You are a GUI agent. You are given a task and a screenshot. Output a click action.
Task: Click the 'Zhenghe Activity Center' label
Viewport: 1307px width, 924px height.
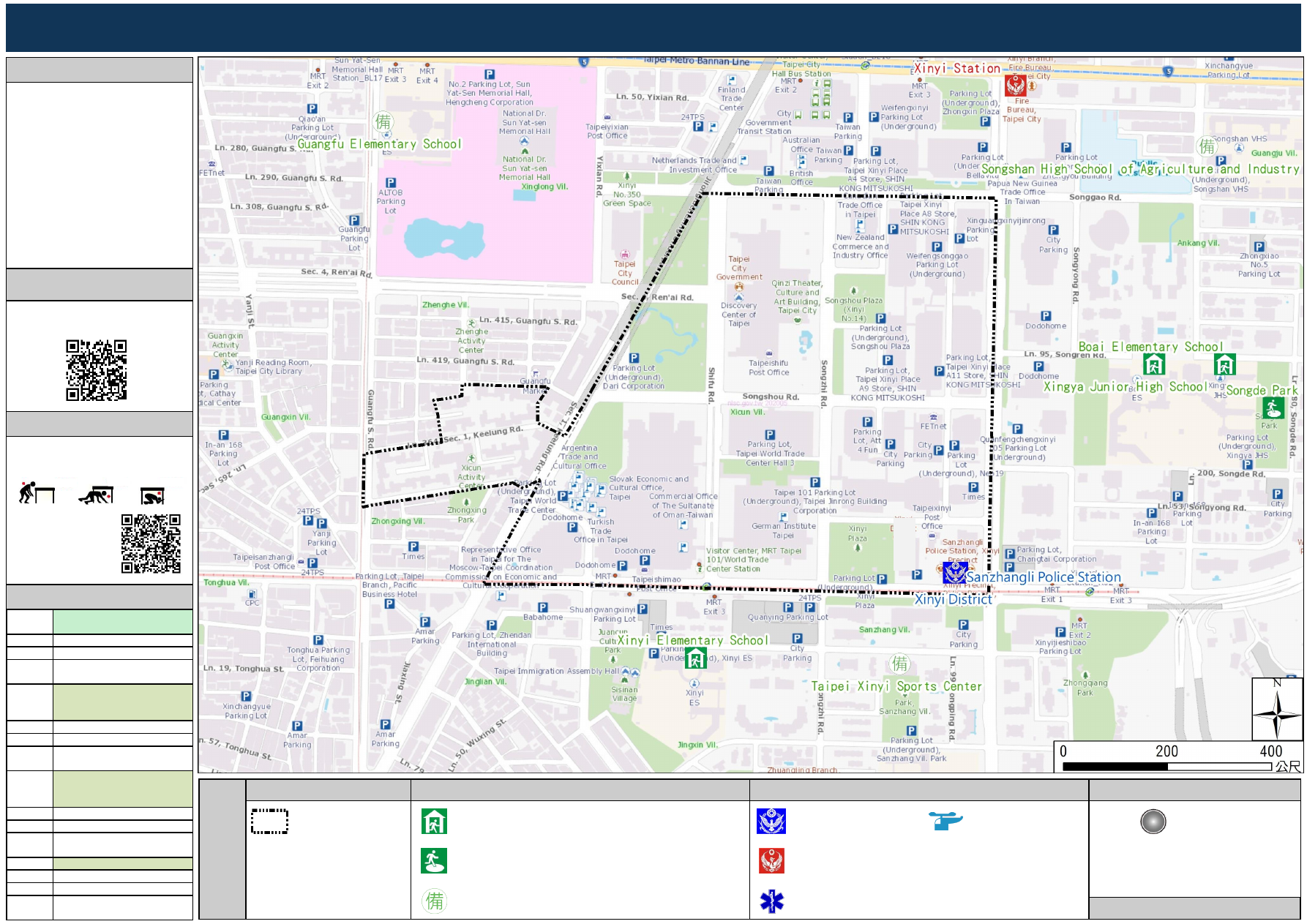click(471, 340)
